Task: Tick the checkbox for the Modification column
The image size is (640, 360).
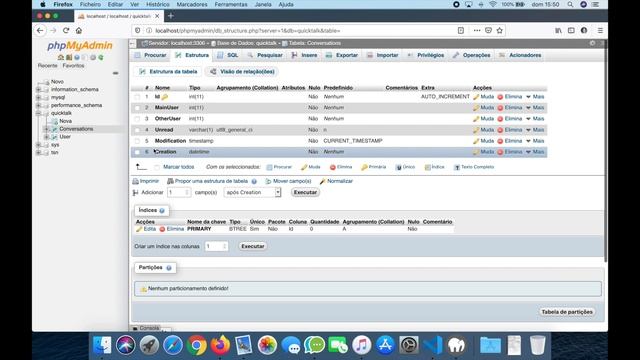Action: pyautogui.click(x=137, y=141)
